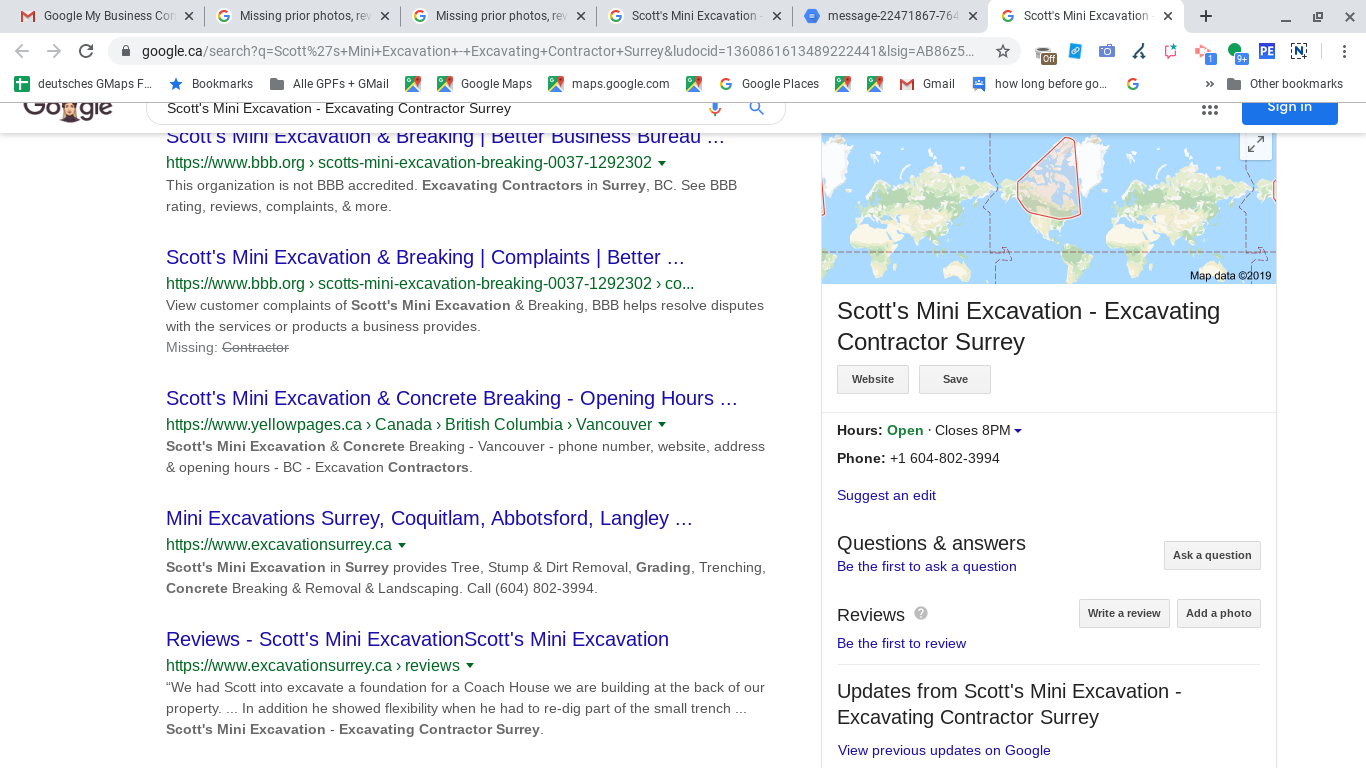Image resolution: width=1366 pixels, height=768 pixels.
Task: Open the Chrome three-dot menu
Action: [1344, 51]
